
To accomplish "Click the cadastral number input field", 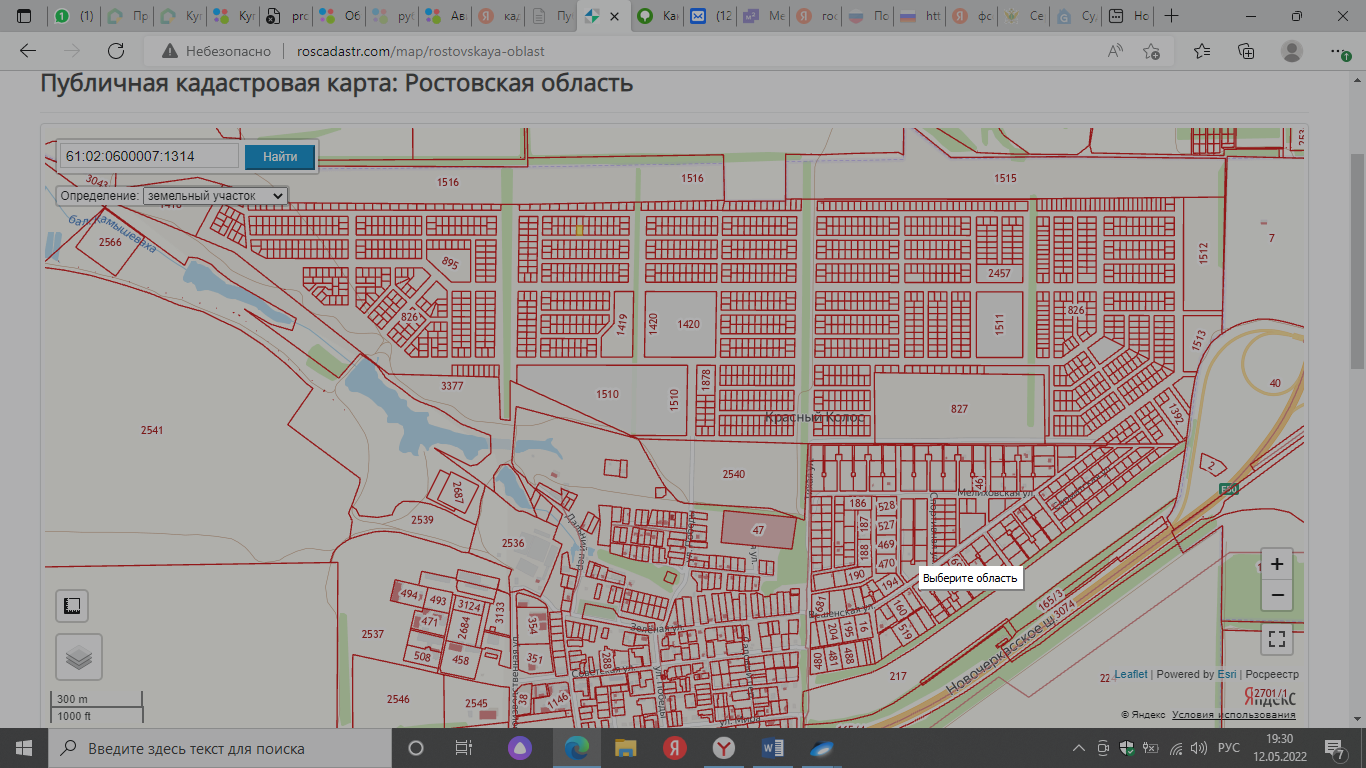I will pyautogui.click(x=149, y=157).
